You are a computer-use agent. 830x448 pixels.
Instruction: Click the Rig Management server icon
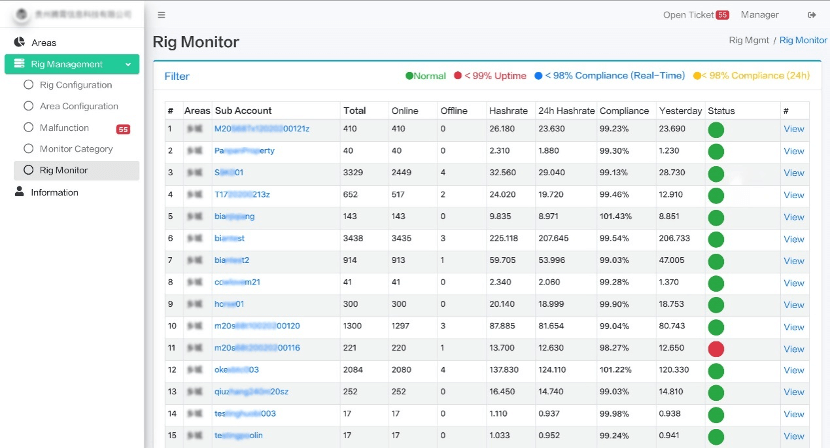tap(19, 64)
